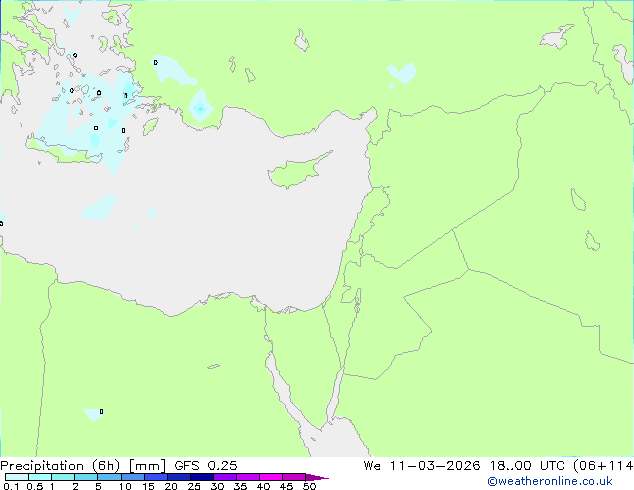Screen dimensions: 634x490
Task: Click the legend arrow above 50 mm
Action: tap(317, 477)
